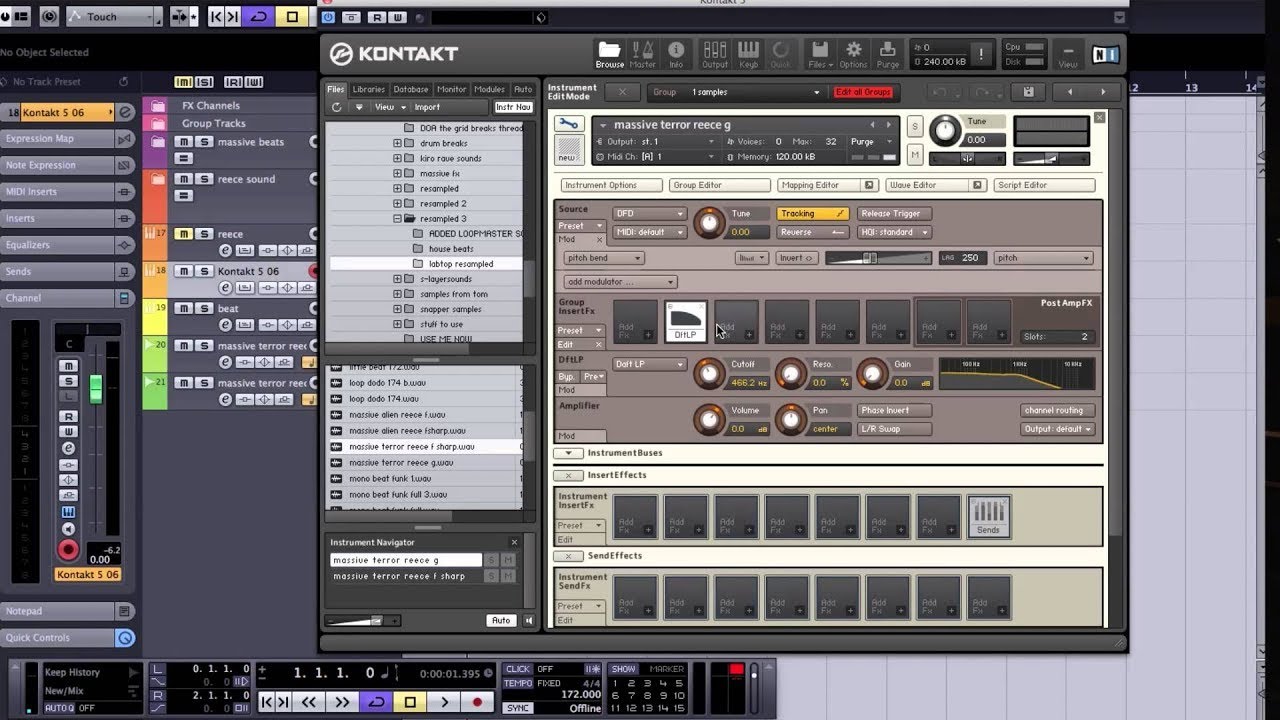Open the Group Editor
Image resolution: width=1280 pixels, height=720 pixels.
click(721, 185)
